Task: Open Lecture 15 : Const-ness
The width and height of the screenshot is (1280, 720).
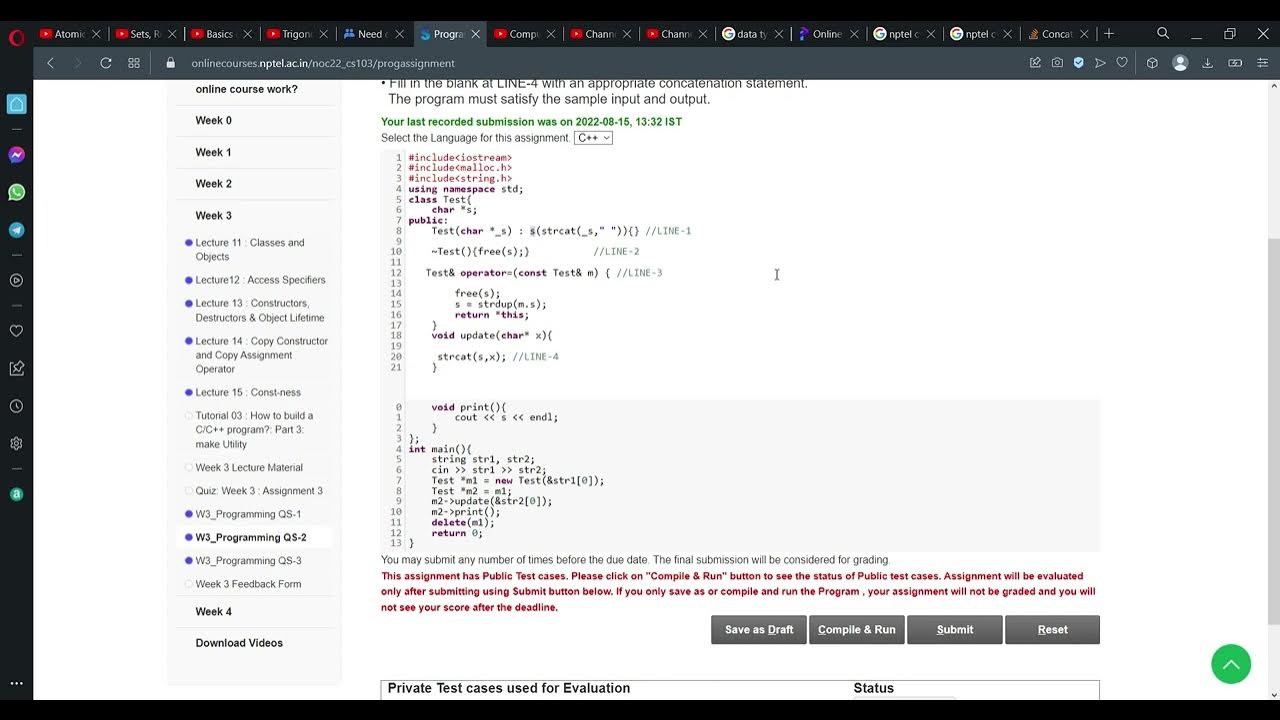Action: (248, 393)
